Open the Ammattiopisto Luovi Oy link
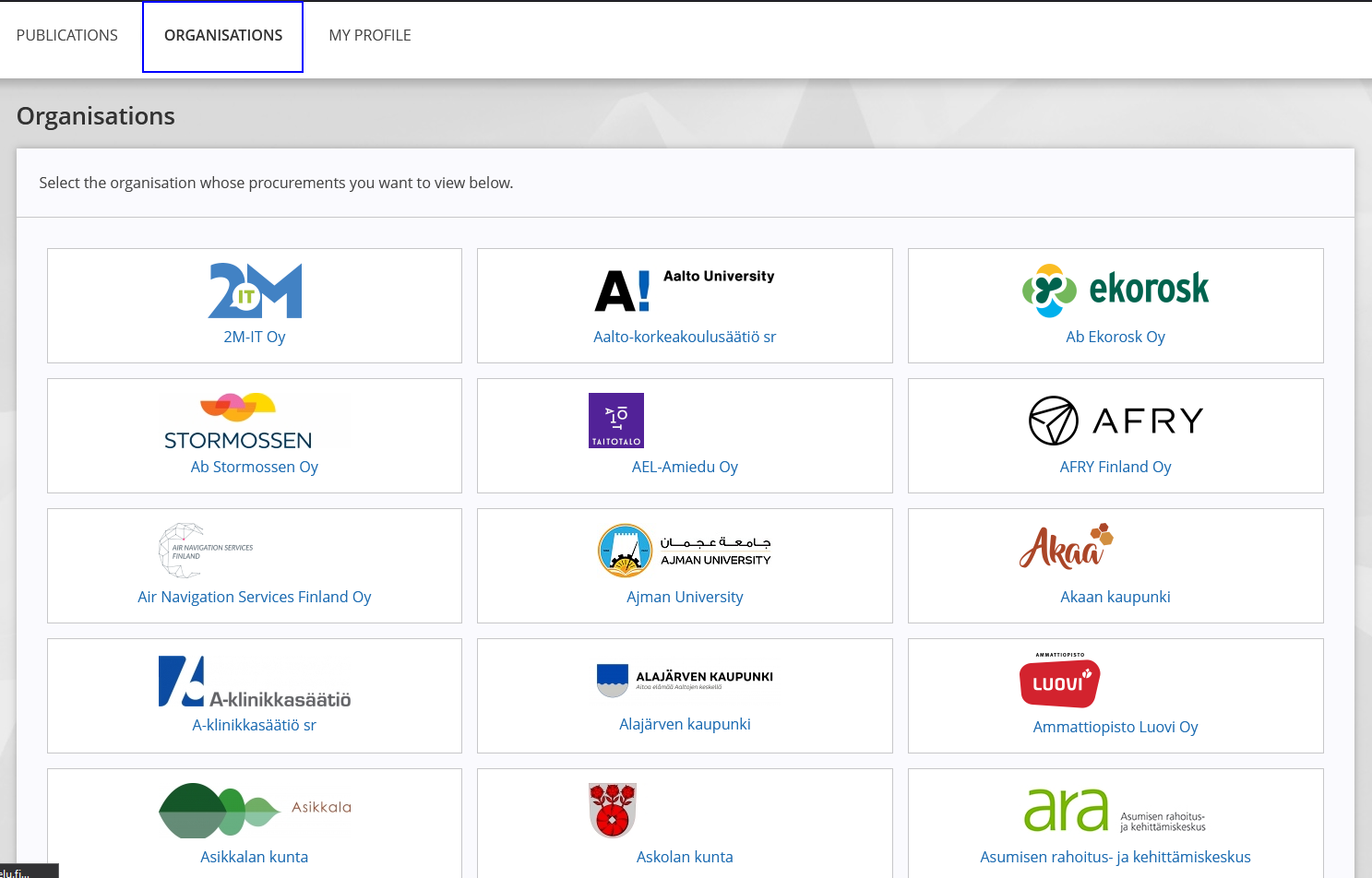This screenshot has height=878, width=1372. [1115, 727]
